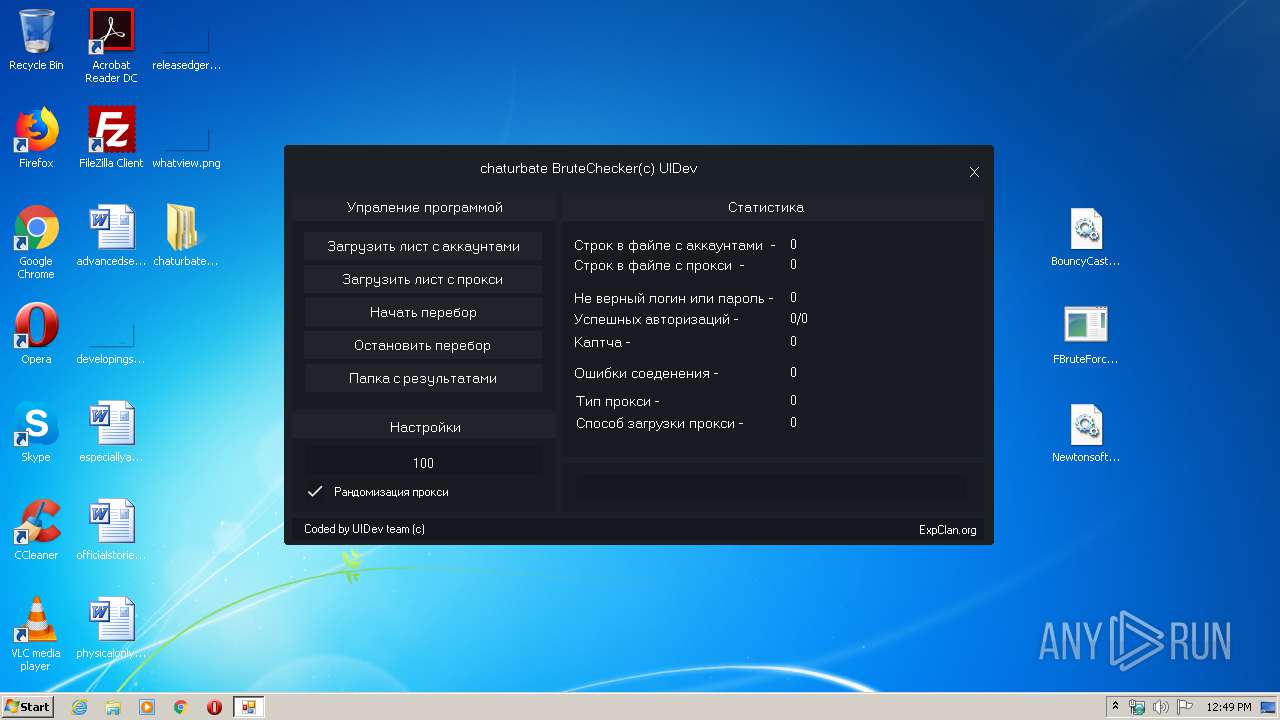Click the taskbar clock 12:49 PM
The image size is (1280, 720).
tap(1228, 707)
